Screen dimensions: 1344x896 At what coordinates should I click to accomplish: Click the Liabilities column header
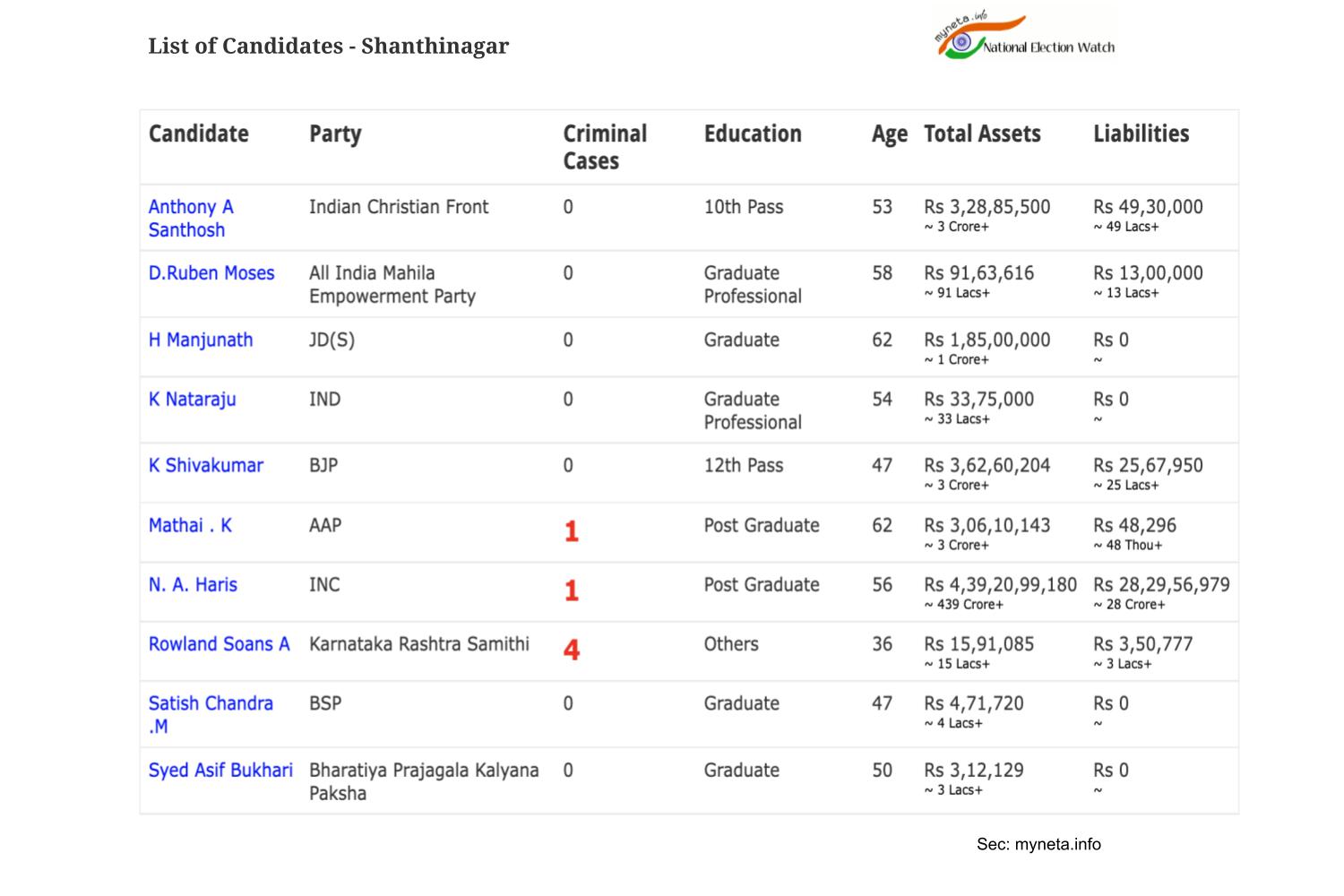click(1142, 134)
